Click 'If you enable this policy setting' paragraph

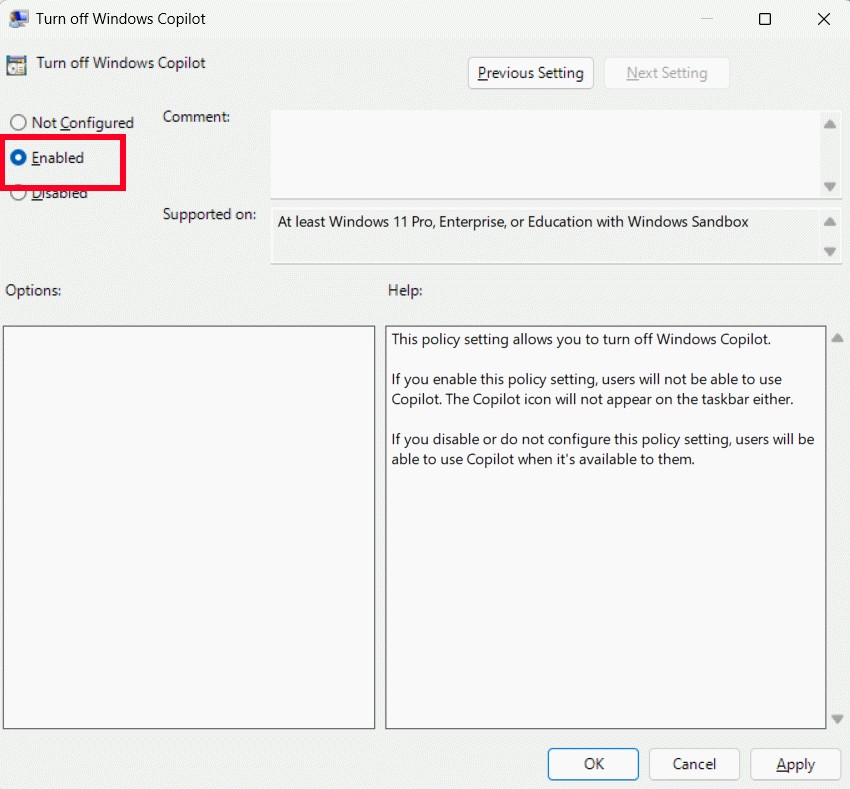592,389
